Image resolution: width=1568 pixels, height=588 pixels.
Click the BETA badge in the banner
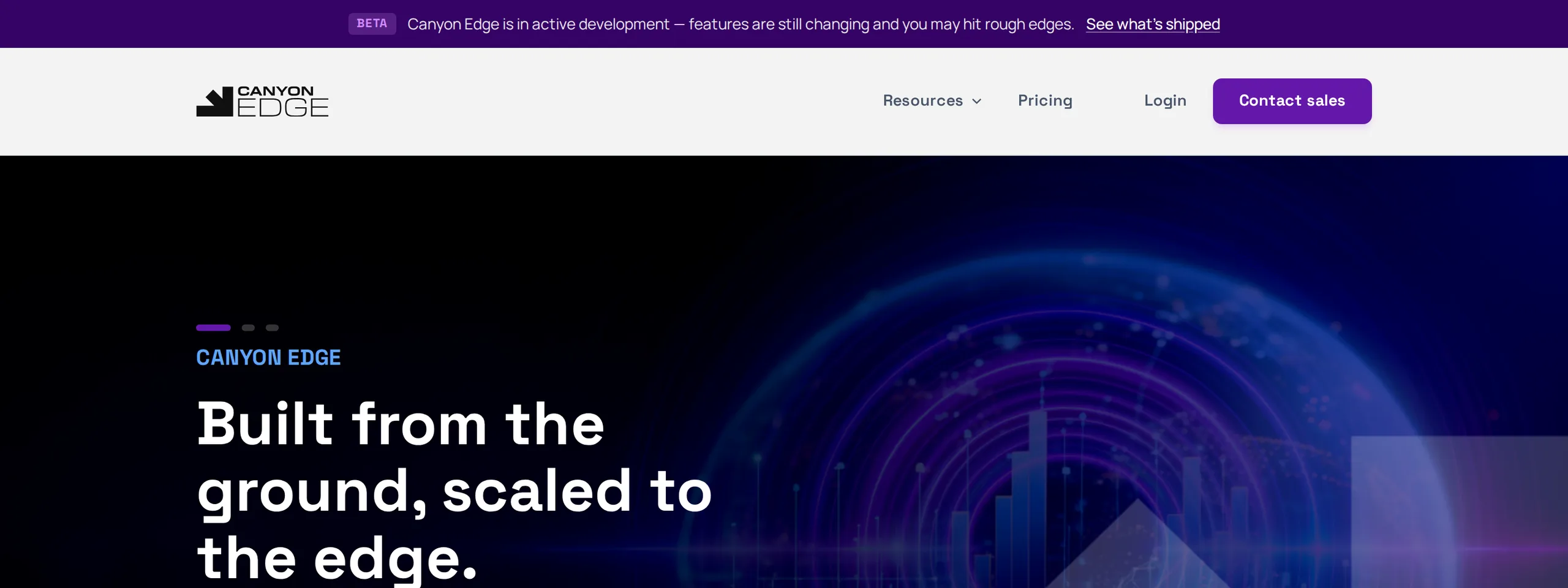coord(372,24)
